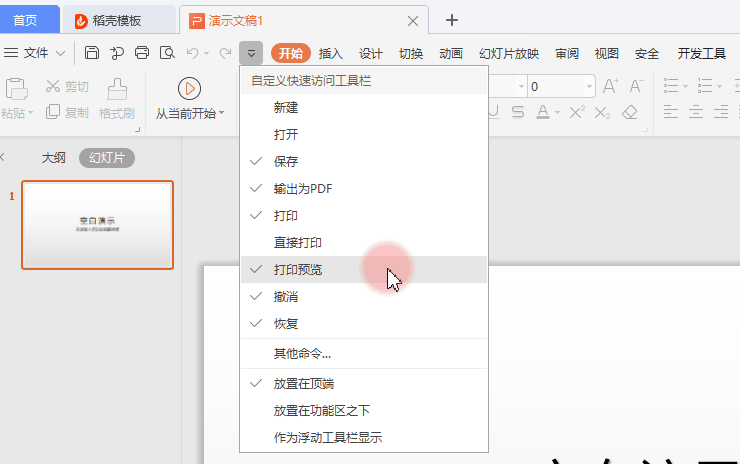Click the Export to PDF icon
The image size is (740, 464).
coord(117,53)
